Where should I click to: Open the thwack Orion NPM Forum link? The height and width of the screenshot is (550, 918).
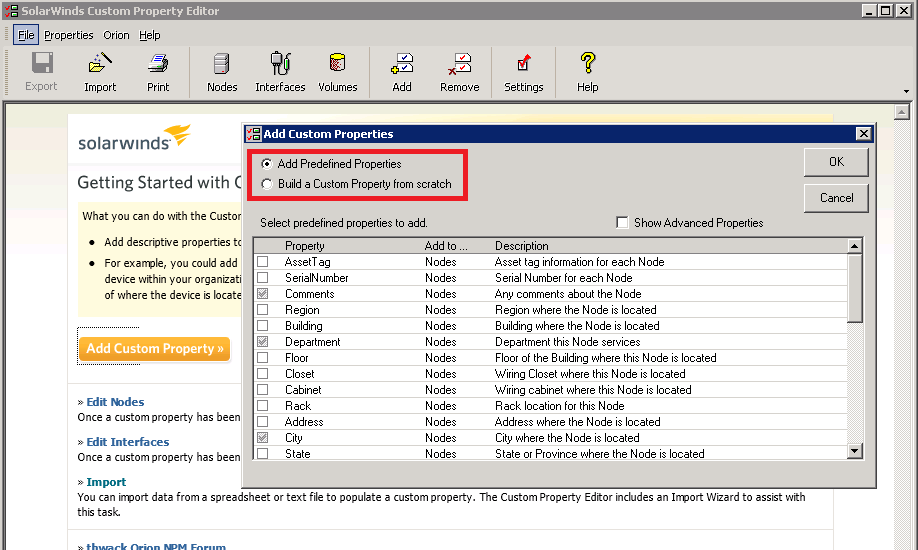point(156,545)
